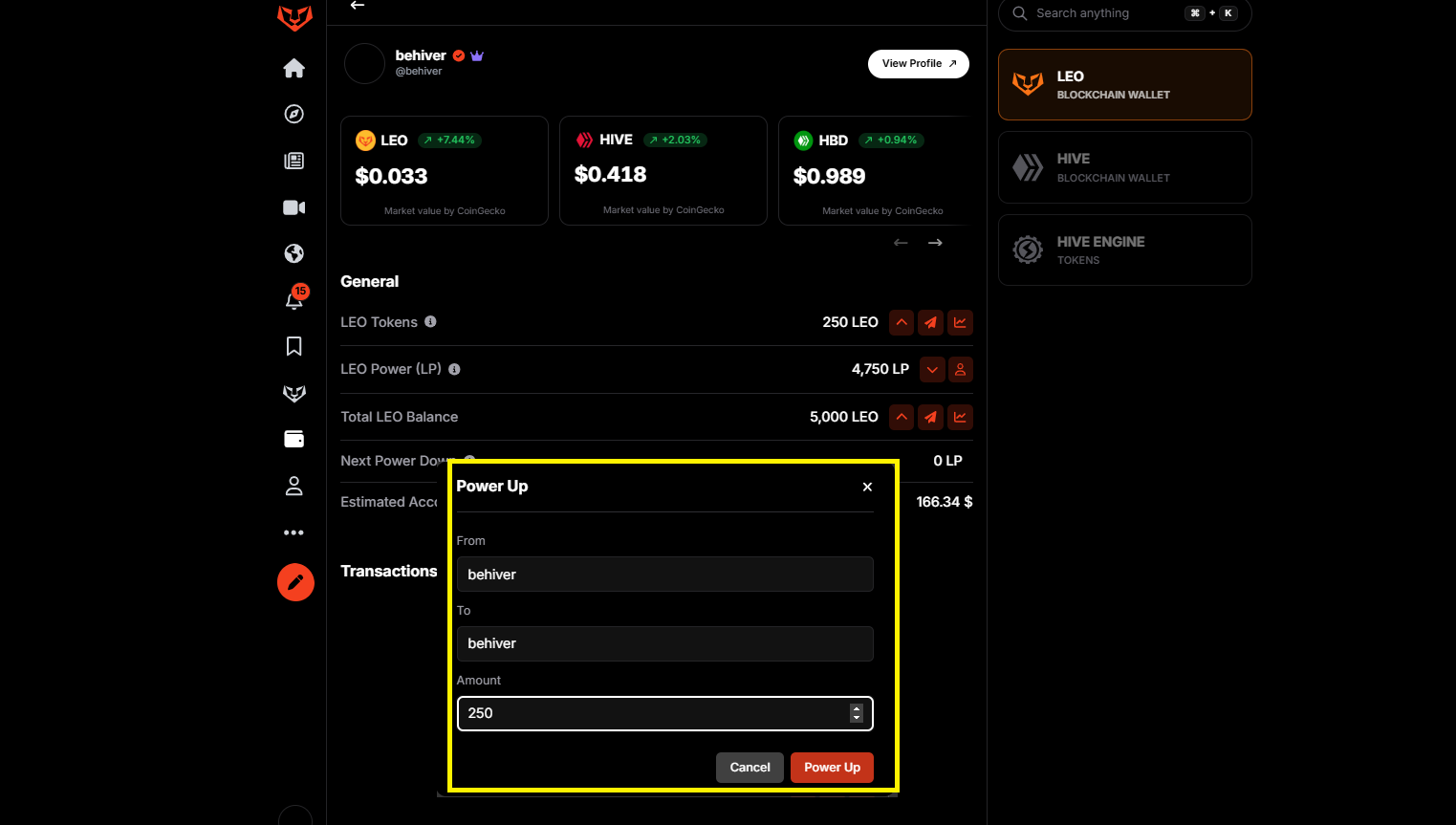Click send icon in LEO Tokens row
Image resolution: width=1456 pixels, height=825 pixels.
coord(931,322)
